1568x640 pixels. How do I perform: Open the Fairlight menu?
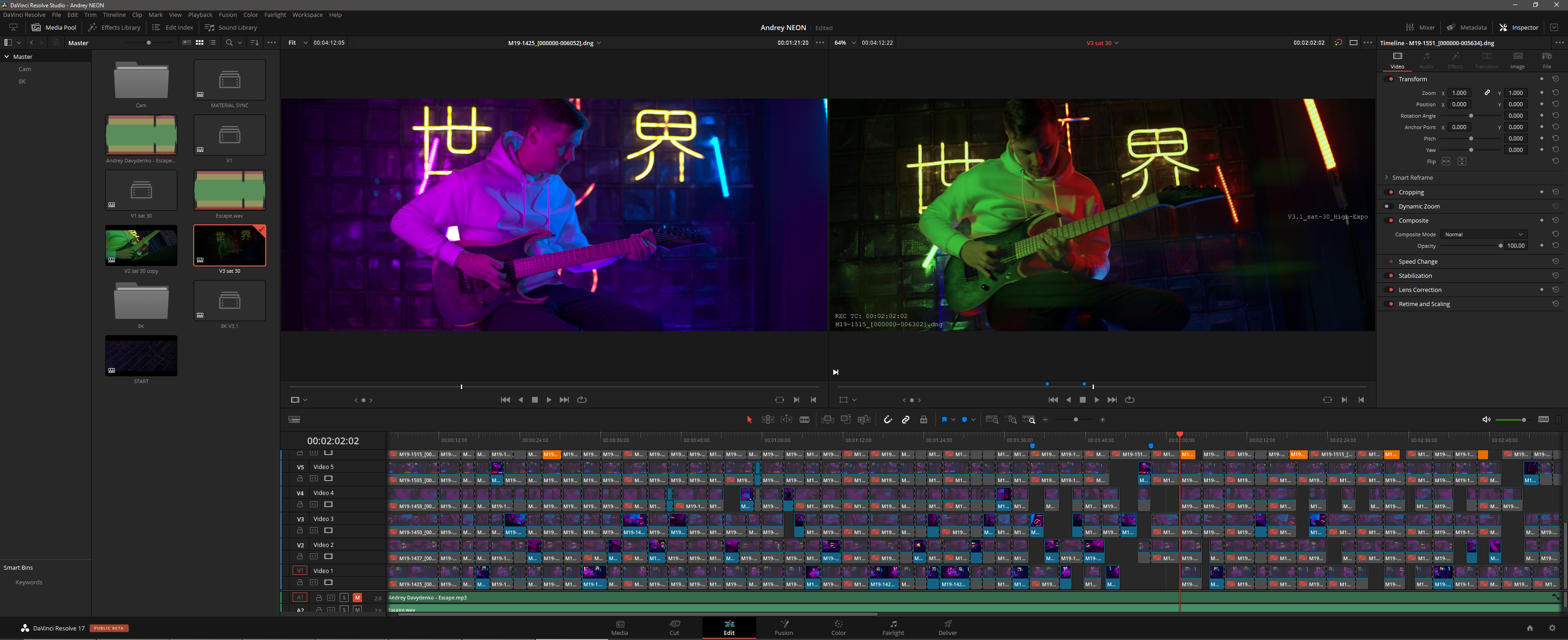(x=274, y=15)
